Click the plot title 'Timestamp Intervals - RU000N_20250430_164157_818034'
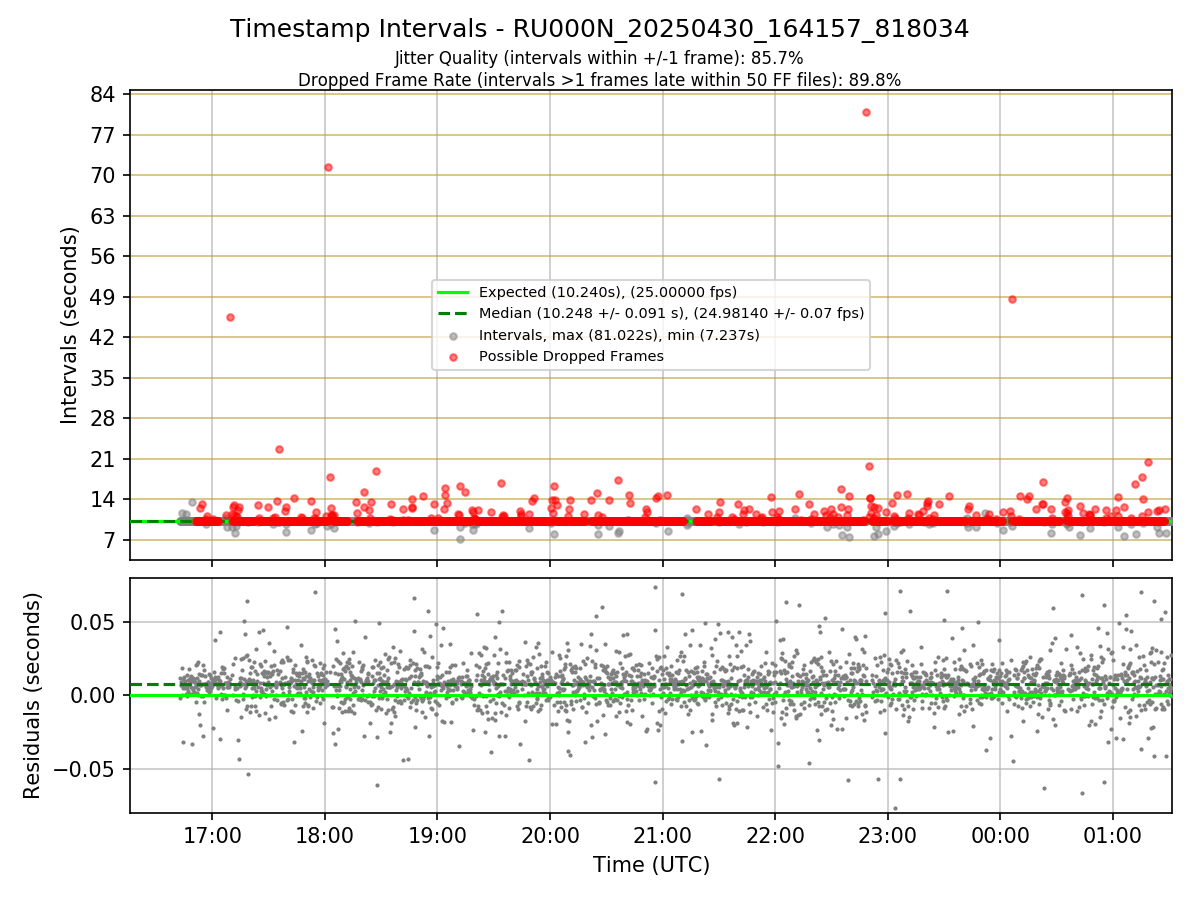Image resolution: width=1200 pixels, height=900 pixels. tap(599, 29)
